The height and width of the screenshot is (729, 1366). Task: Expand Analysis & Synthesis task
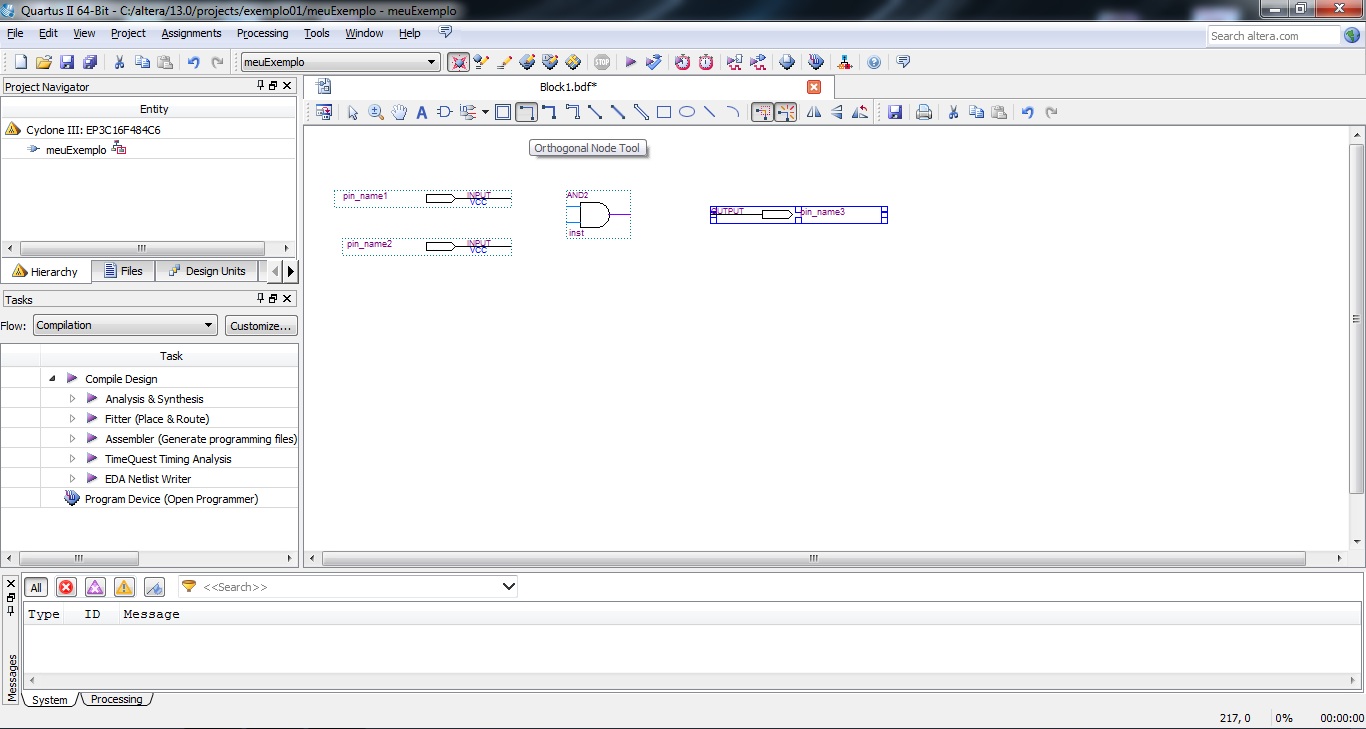pyautogui.click(x=72, y=399)
